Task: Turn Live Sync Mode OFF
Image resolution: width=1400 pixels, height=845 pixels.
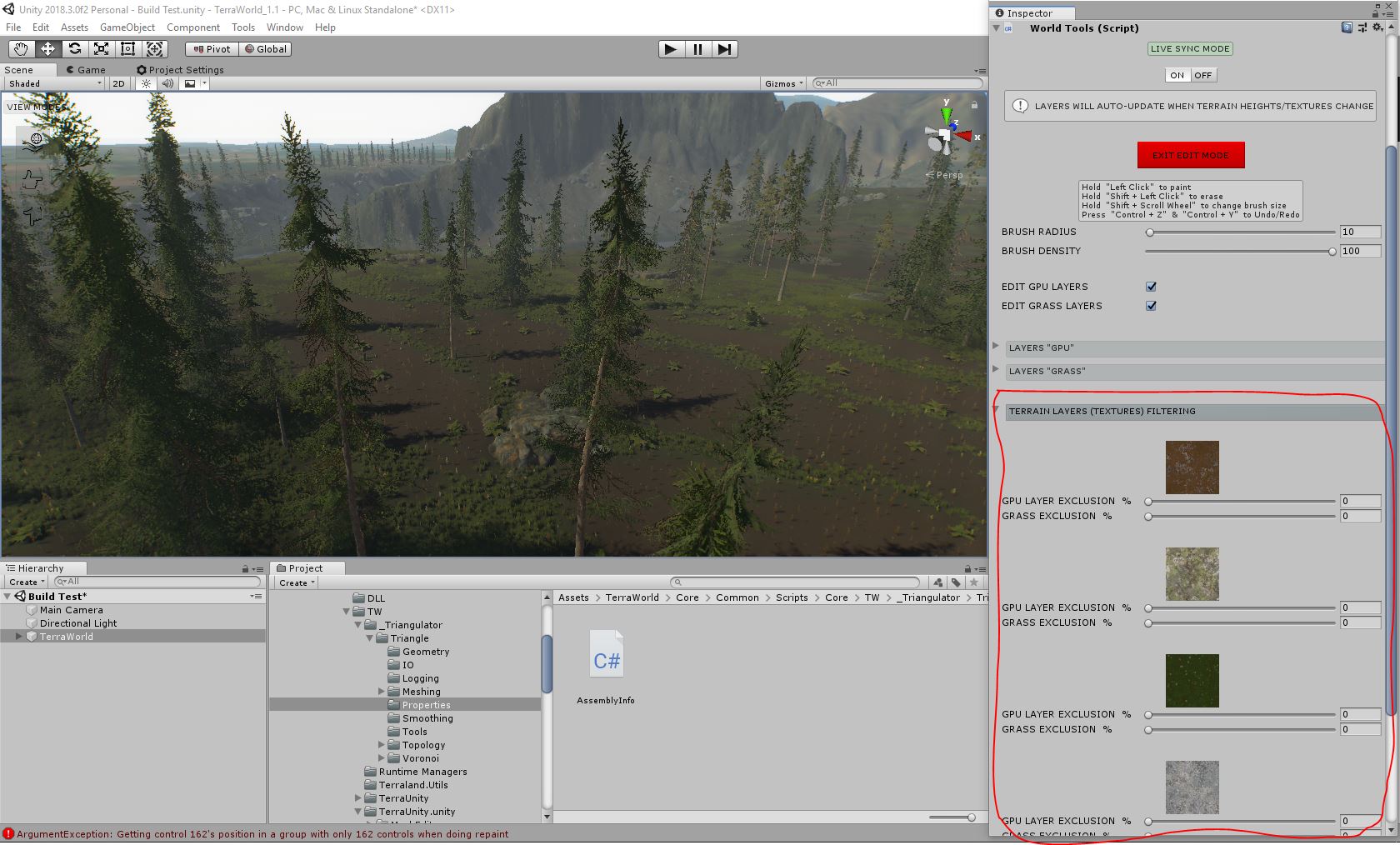Action: 1203,75
